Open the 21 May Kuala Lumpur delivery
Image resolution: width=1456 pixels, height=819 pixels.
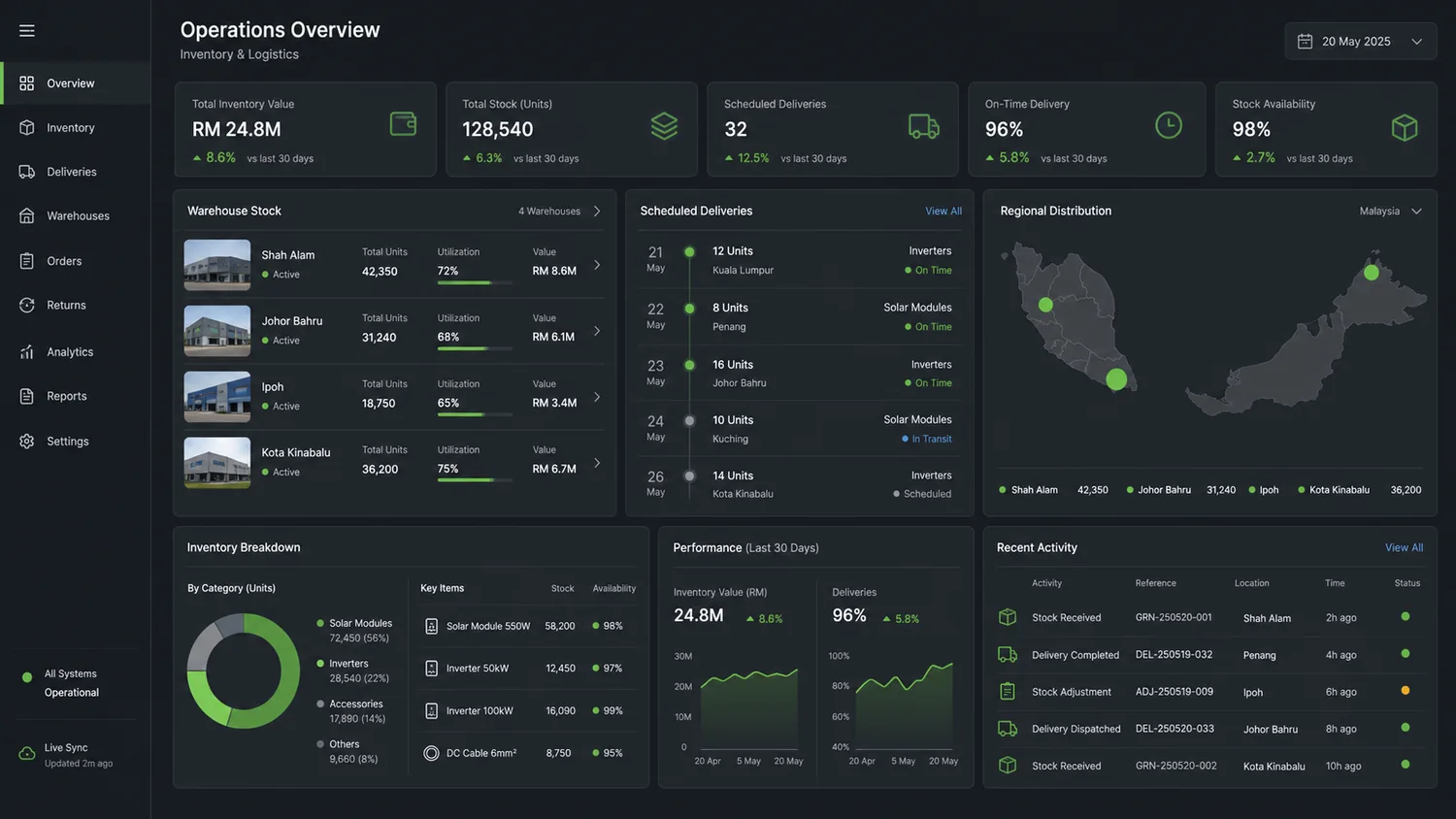pos(800,260)
